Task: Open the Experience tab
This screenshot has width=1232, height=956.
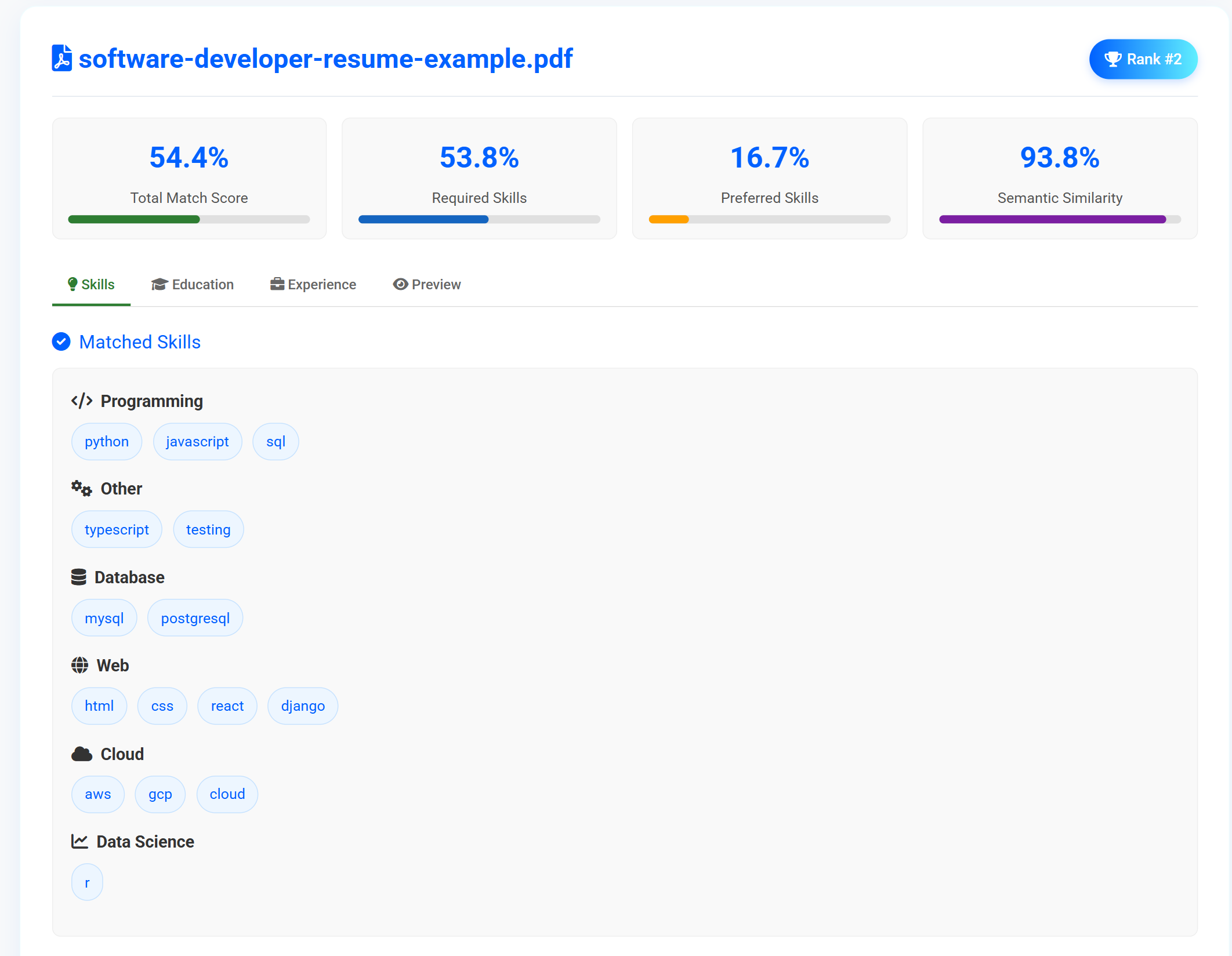Action: click(x=313, y=285)
